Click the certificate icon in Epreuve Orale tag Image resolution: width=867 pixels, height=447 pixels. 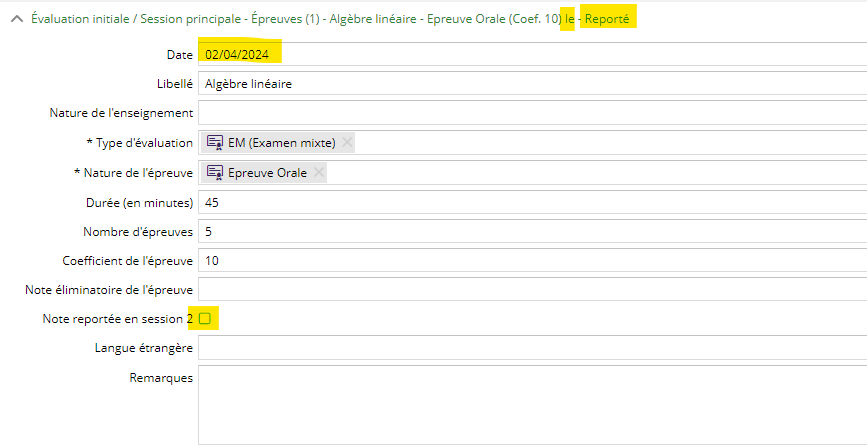[x=216, y=173]
